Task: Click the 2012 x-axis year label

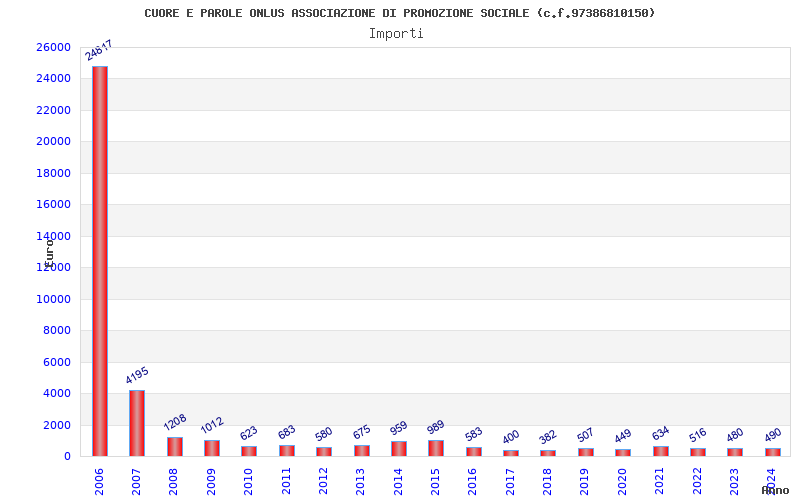Action: tap(323, 481)
